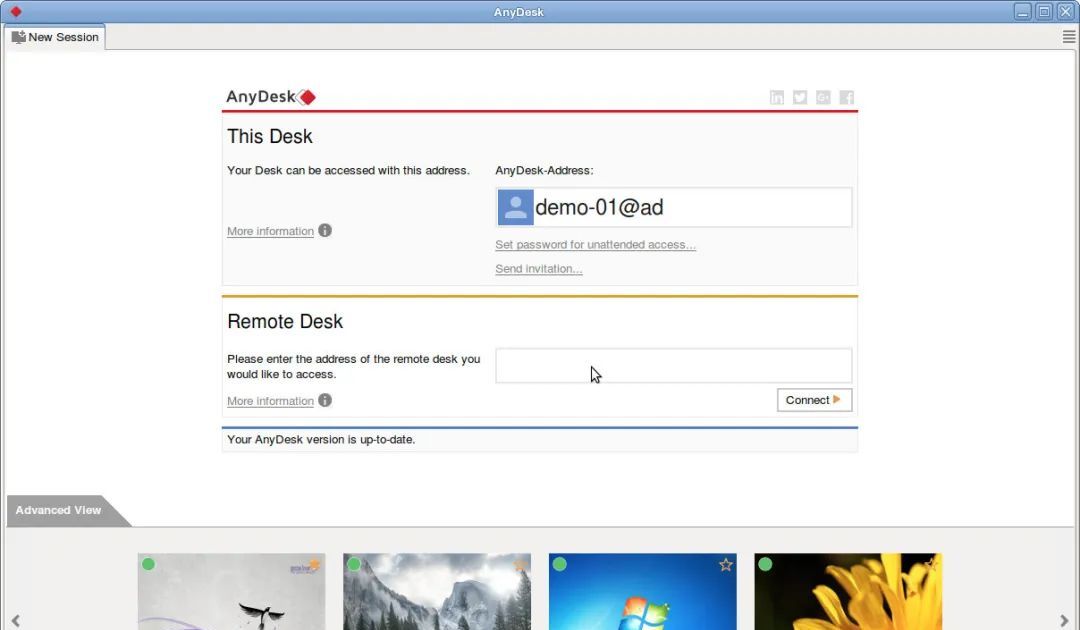Focus the remote desk address input field
Image resolution: width=1080 pixels, height=630 pixels.
(x=674, y=366)
